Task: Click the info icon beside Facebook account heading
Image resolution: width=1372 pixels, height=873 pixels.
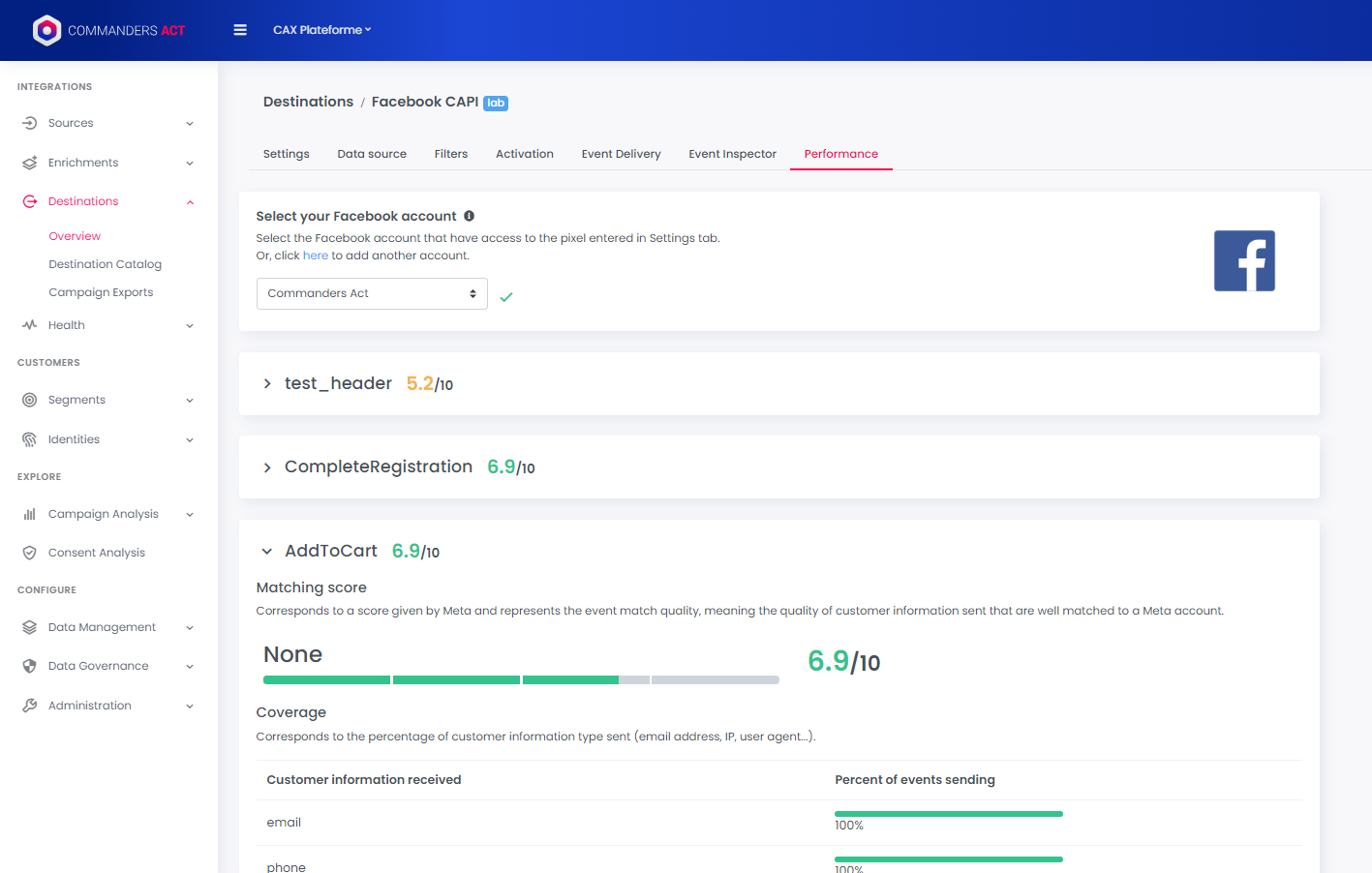Action: pos(469,216)
